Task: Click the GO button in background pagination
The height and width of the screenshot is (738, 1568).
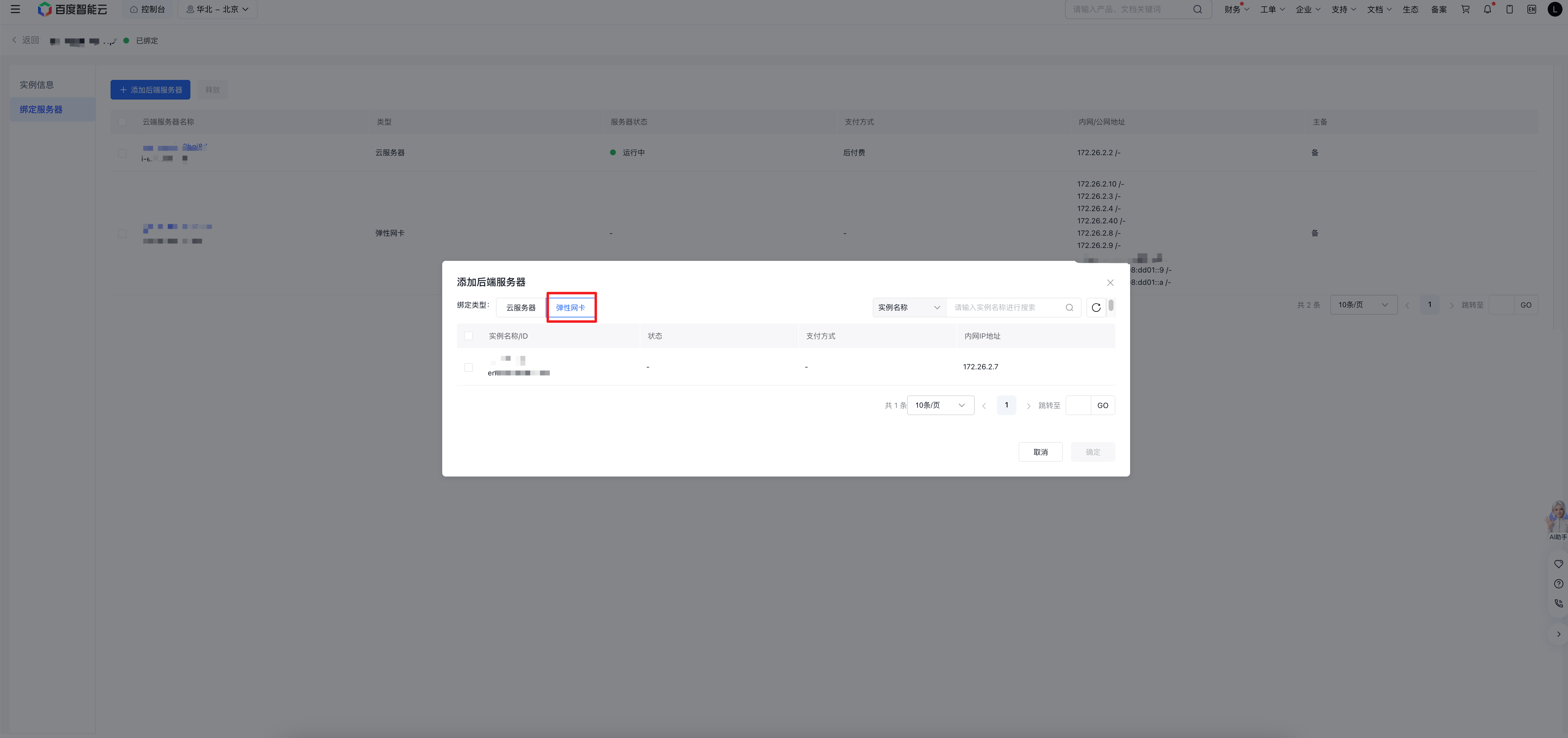Action: [x=1526, y=305]
